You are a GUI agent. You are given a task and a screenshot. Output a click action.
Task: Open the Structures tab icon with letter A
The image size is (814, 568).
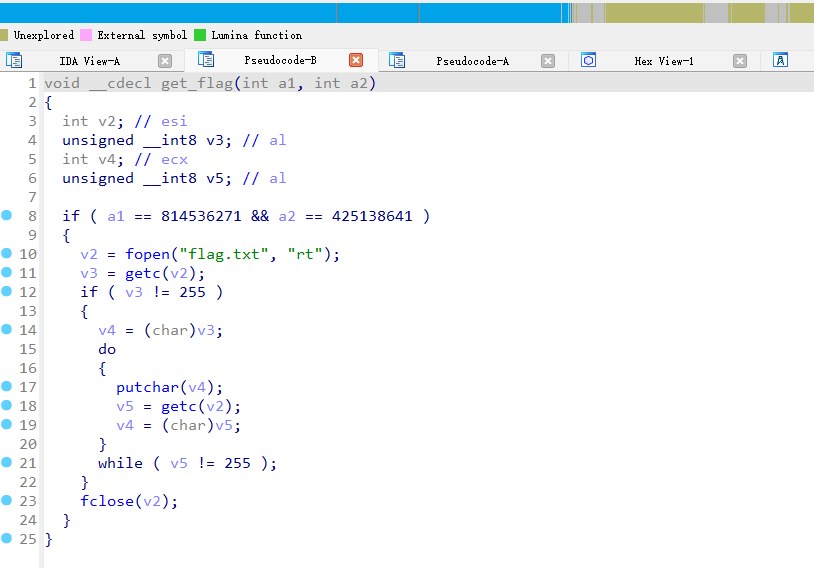click(x=780, y=60)
